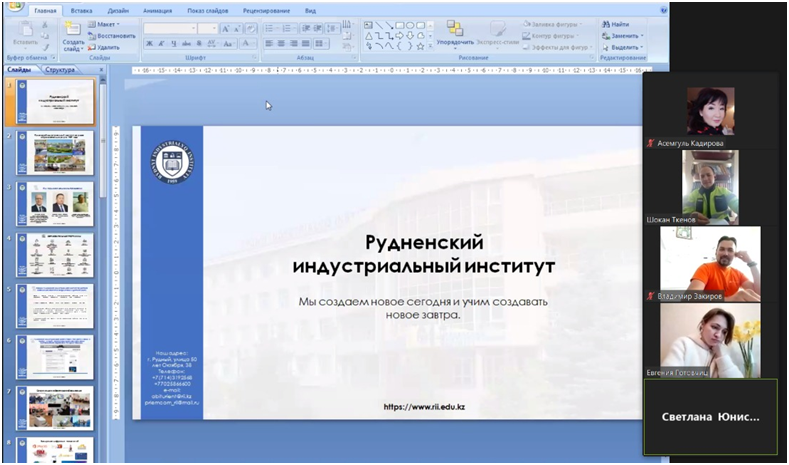Click the Decrease Indent icon
Screen dimensions: 789x465
(305, 29)
